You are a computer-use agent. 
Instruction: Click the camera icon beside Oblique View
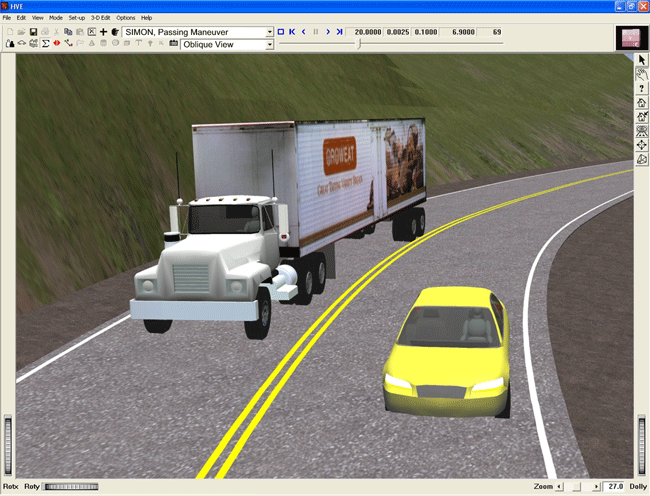(173, 44)
